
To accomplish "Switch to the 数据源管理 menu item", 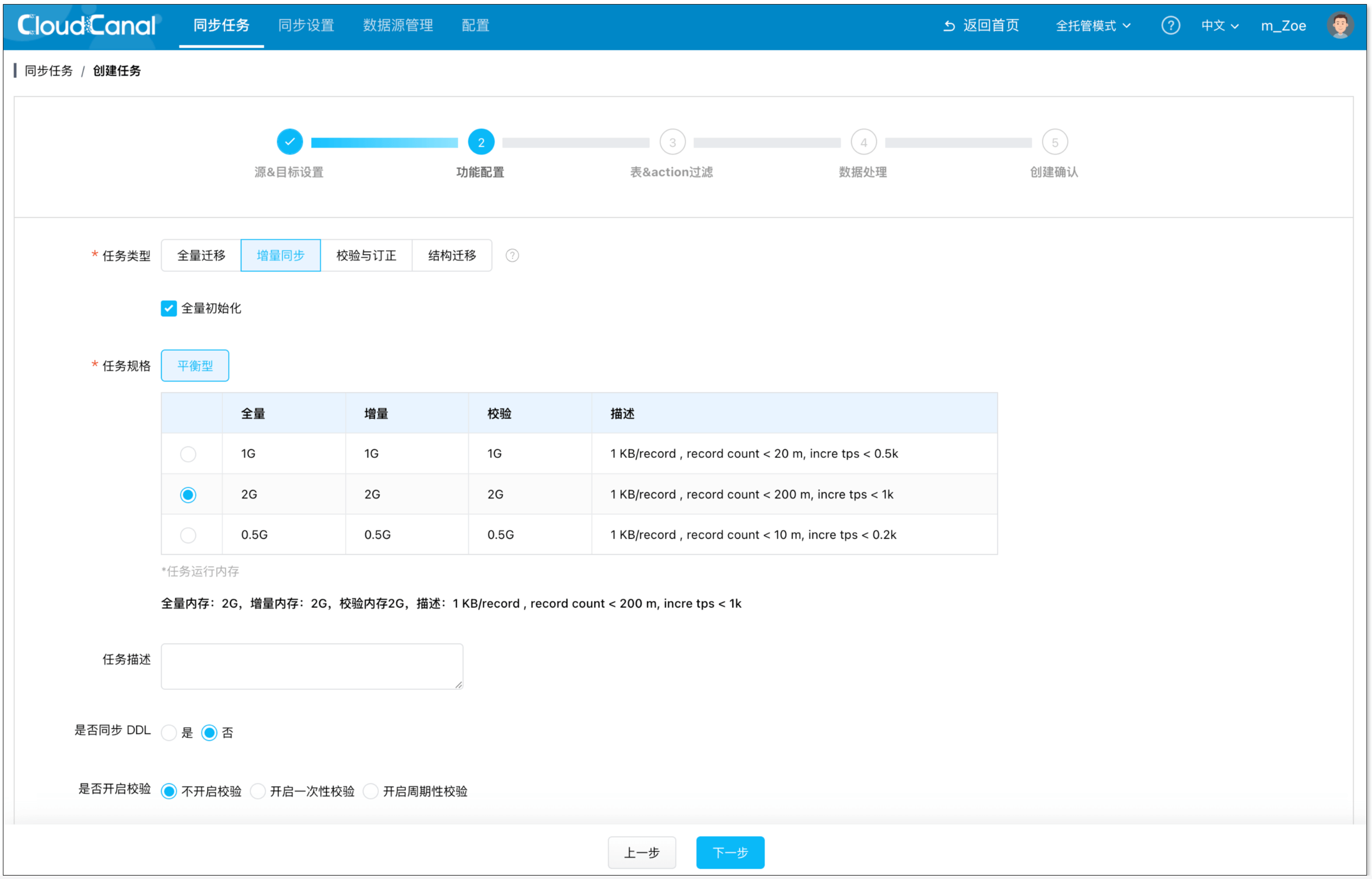I will (x=398, y=25).
